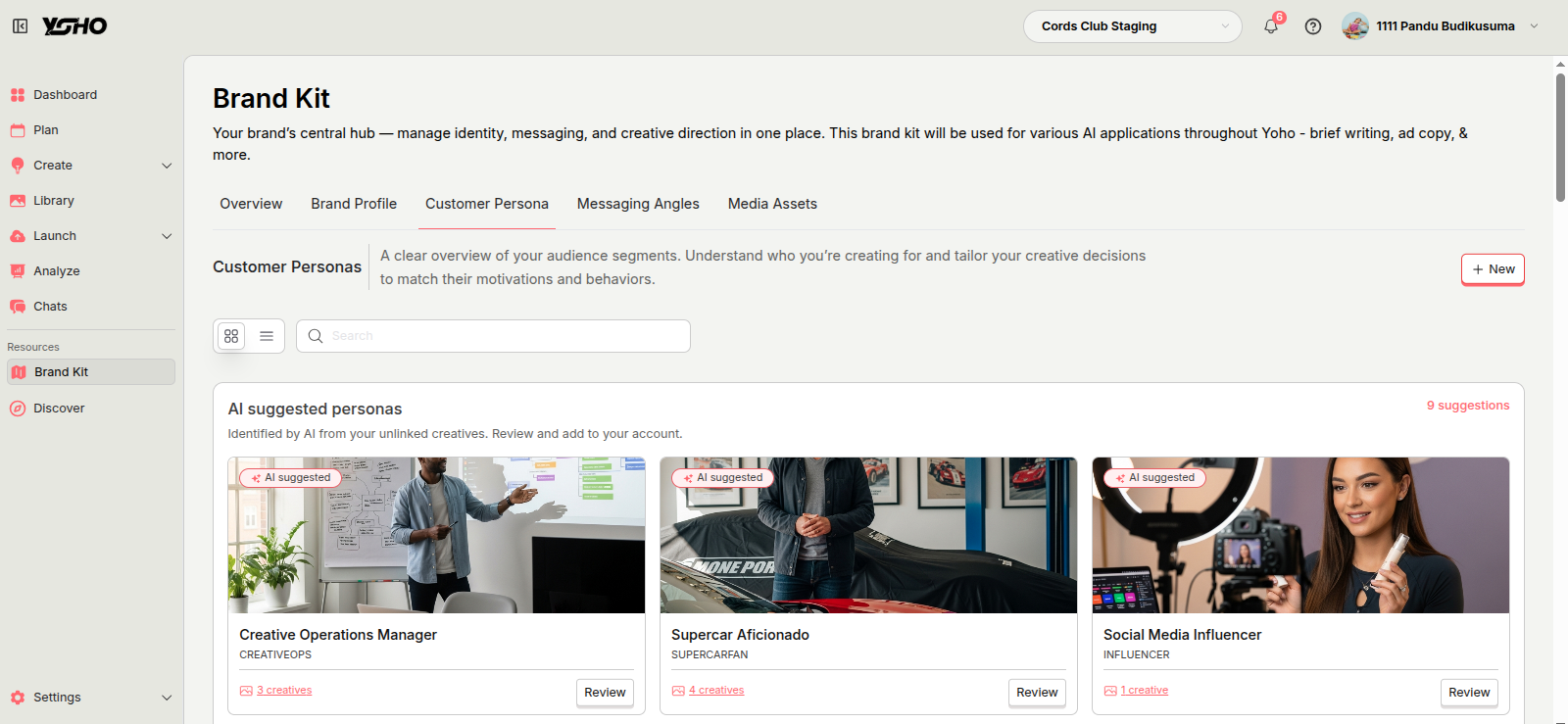Expand the Launch menu chevron

[167, 236]
